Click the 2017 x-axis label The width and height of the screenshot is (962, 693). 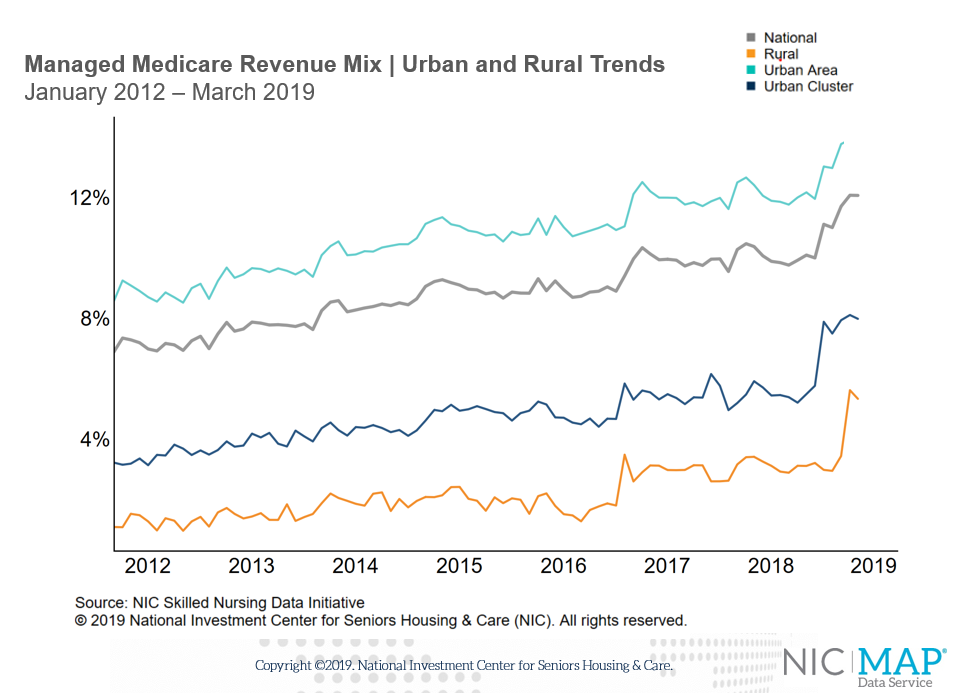pyautogui.click(x=667, y=566)
